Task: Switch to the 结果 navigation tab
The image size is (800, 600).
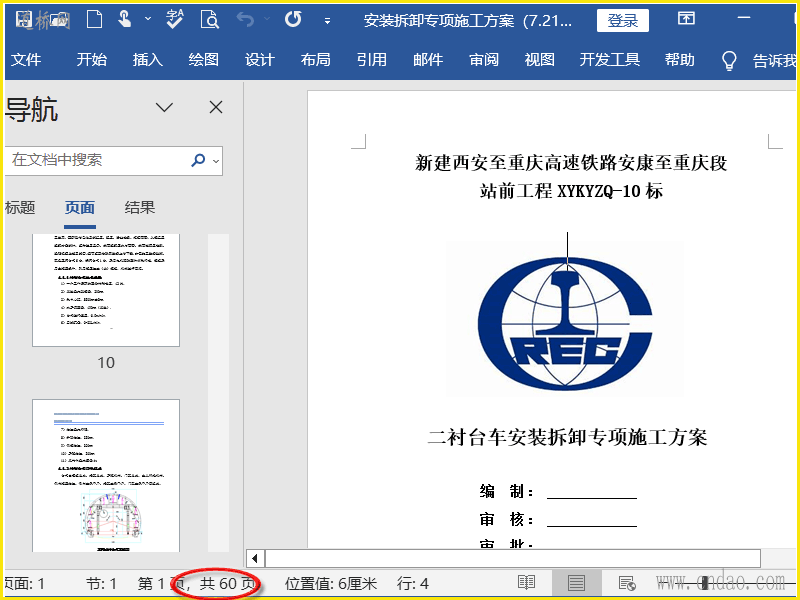Action: click(140, 208)
